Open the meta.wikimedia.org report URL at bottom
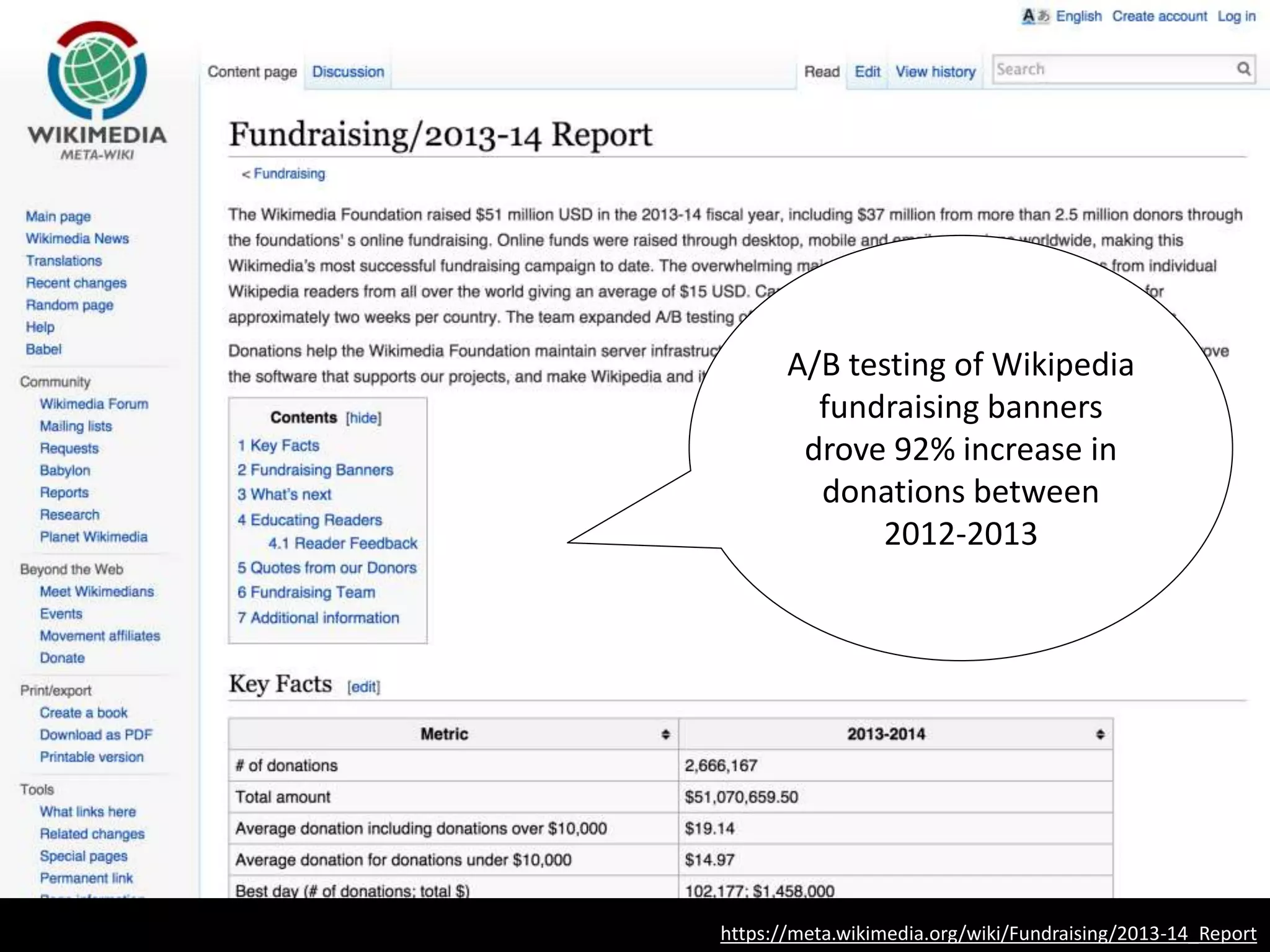The width and height of the screenshot is (1270, 952). click(x=988, y=933)
